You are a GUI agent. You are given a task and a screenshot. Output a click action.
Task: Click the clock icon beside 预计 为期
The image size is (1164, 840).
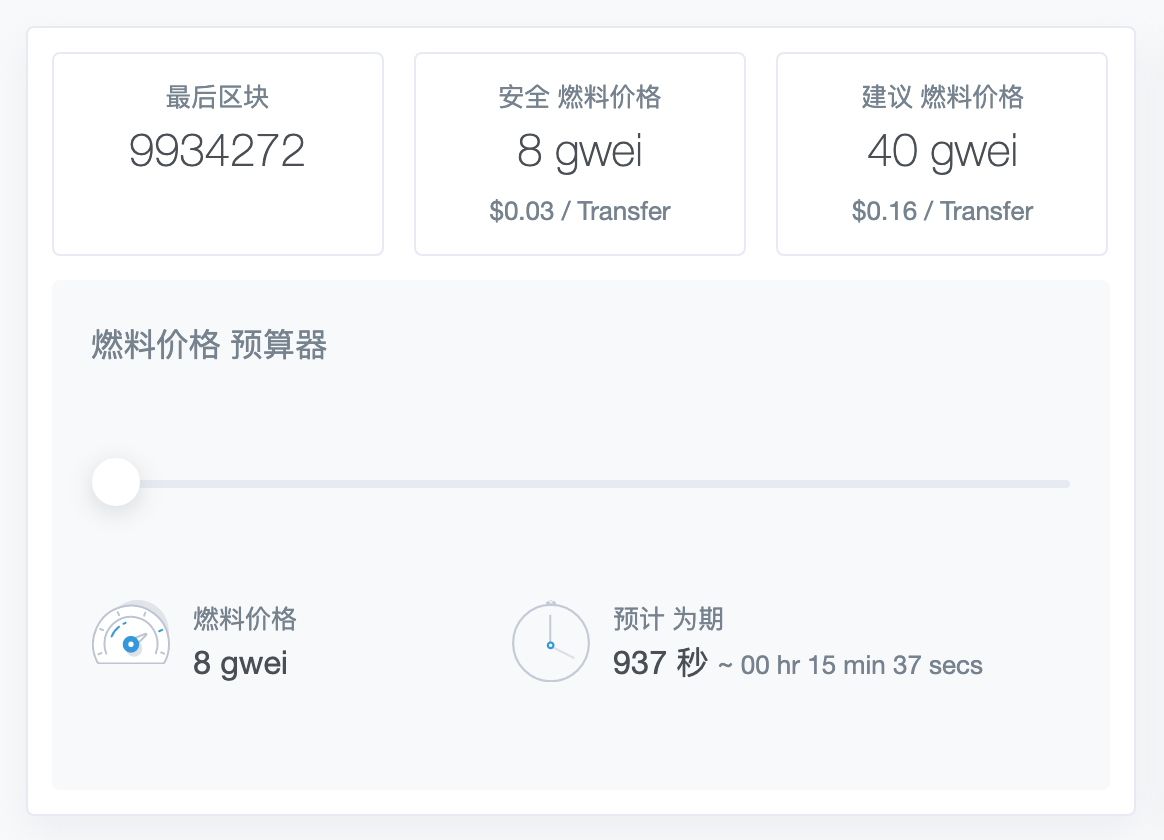pyautogui.click(x=550, y=642)
